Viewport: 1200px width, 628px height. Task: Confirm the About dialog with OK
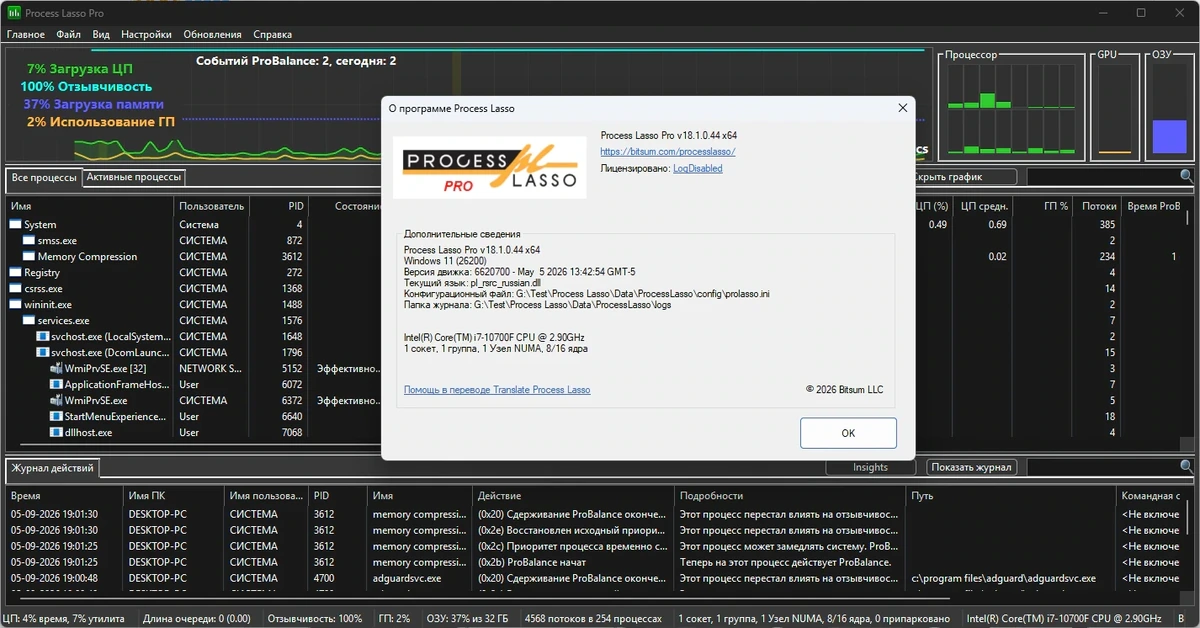[848, 433]
